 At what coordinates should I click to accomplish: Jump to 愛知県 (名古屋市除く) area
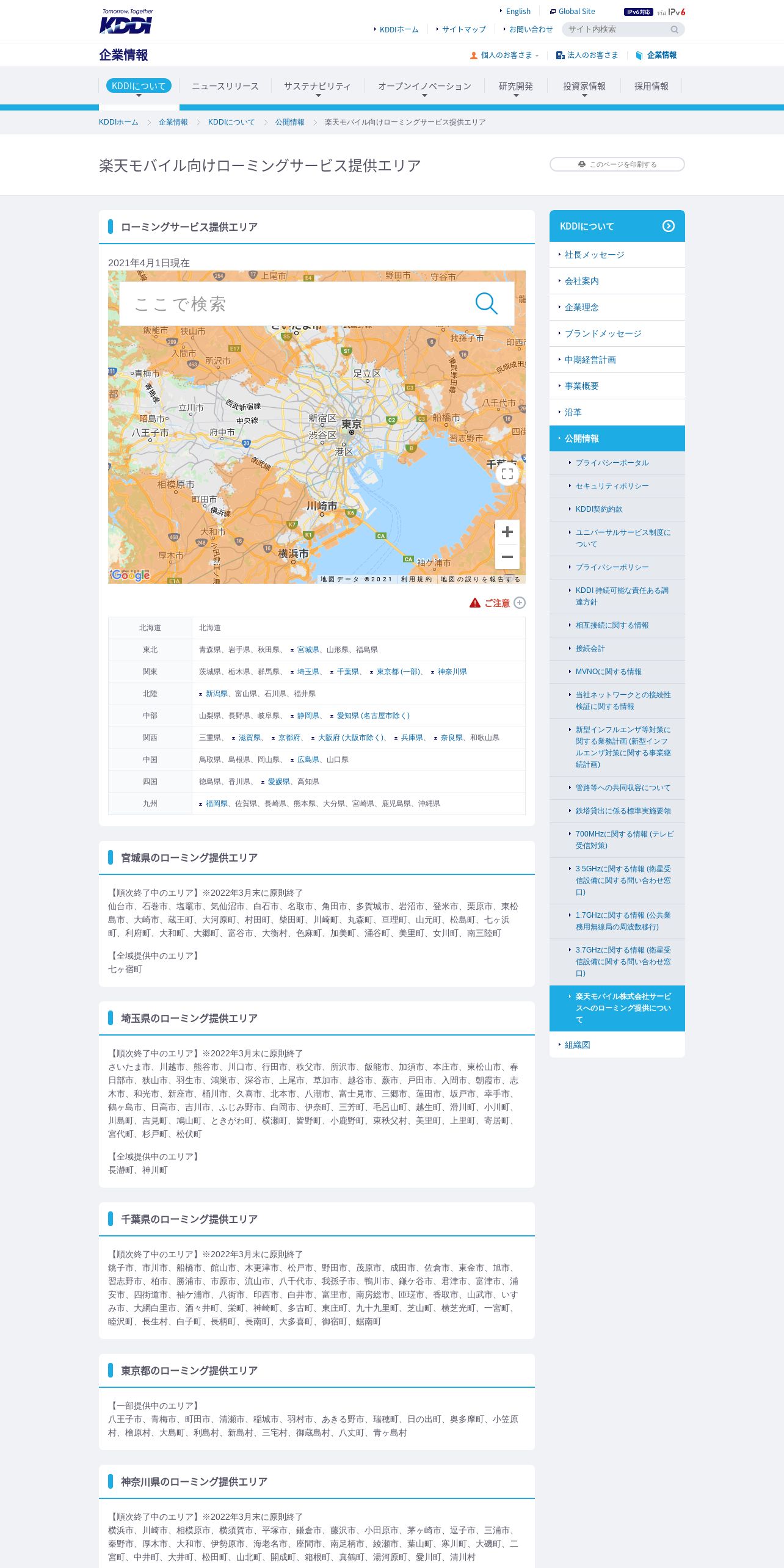(x=373, y=716)
